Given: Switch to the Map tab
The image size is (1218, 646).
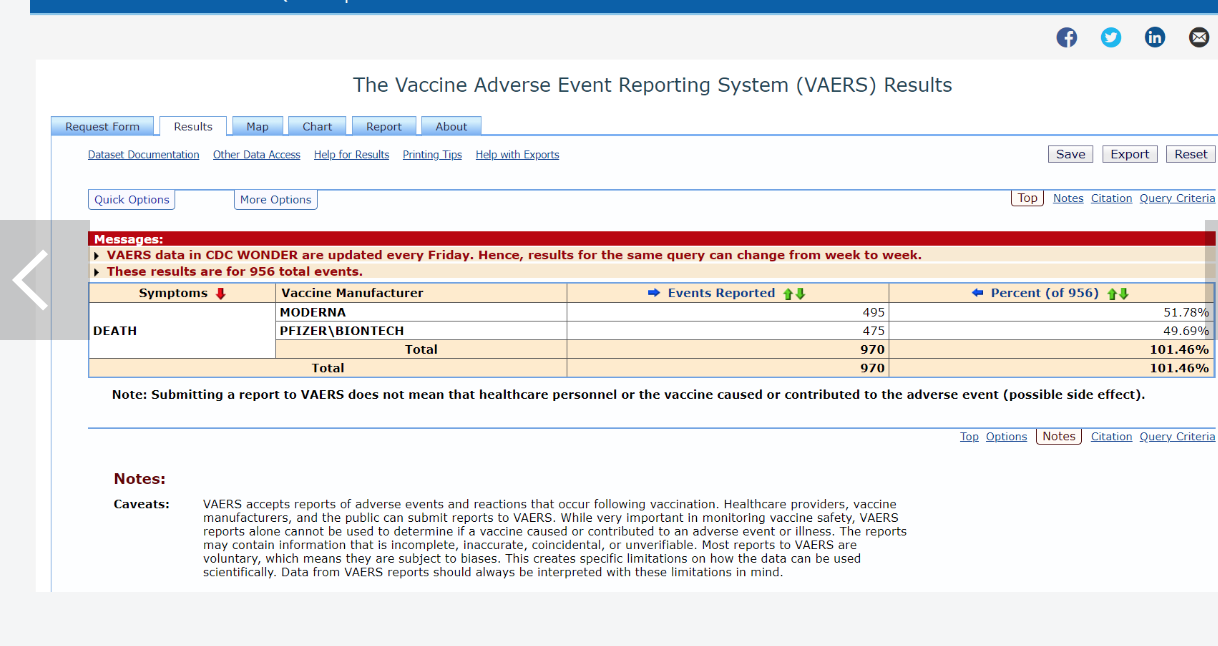Looking at the screenshot, I should (x=257, y=126).
